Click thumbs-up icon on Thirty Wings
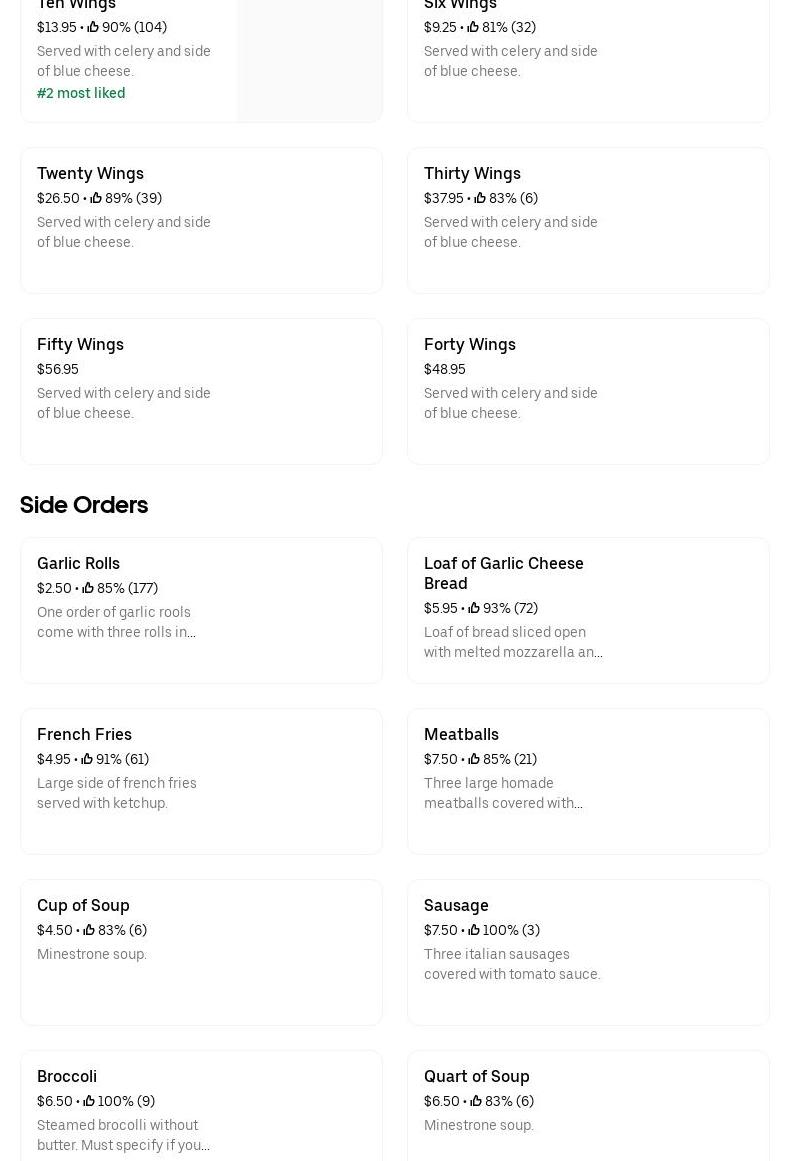The image size is (804, 1161). [x=480, y=198]
